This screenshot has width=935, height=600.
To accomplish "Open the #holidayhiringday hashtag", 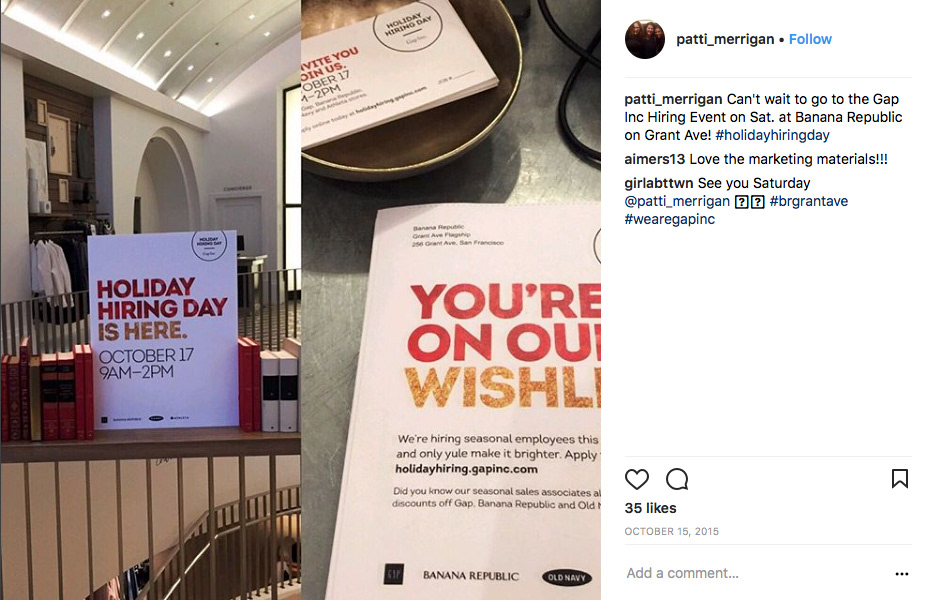I will 772,135.
